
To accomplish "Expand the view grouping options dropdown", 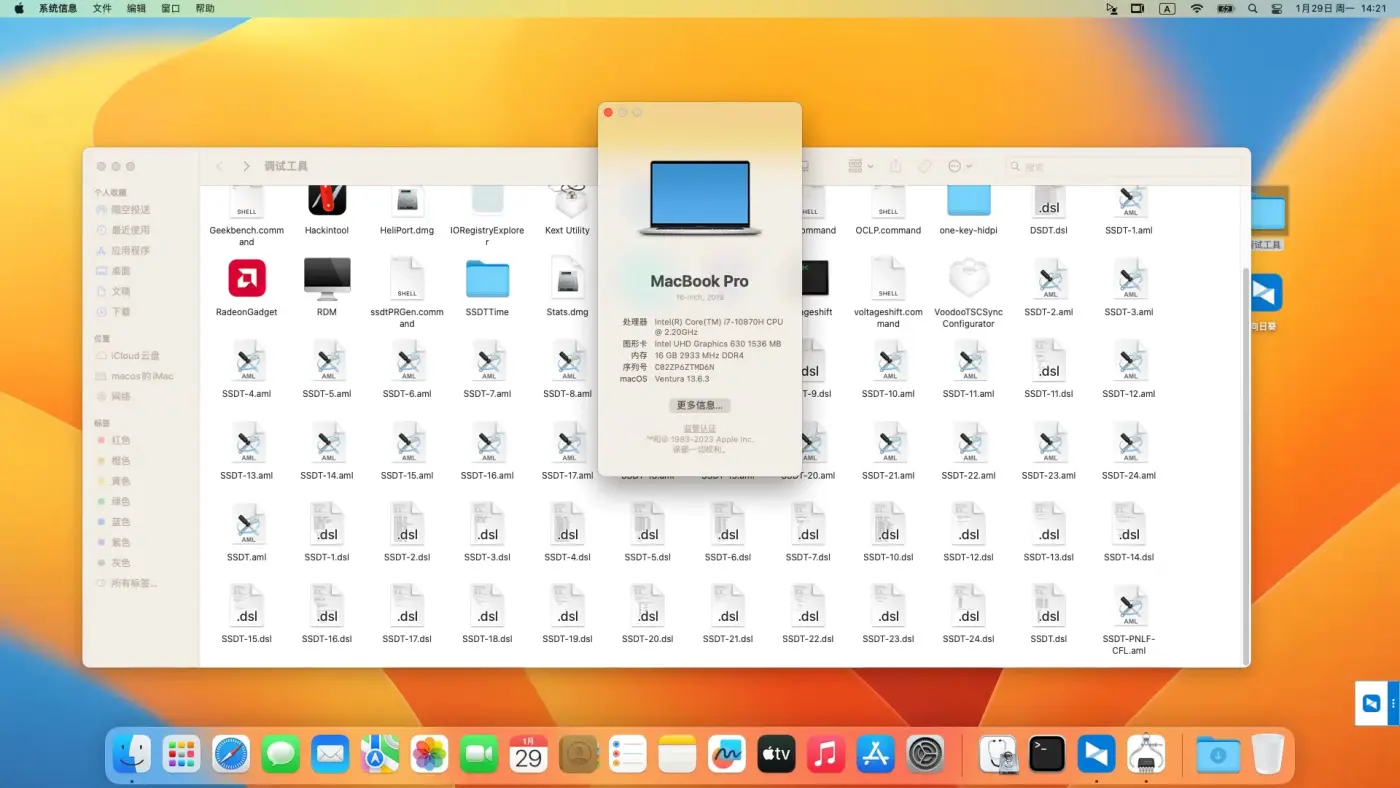I will click(x=860, y=166).
